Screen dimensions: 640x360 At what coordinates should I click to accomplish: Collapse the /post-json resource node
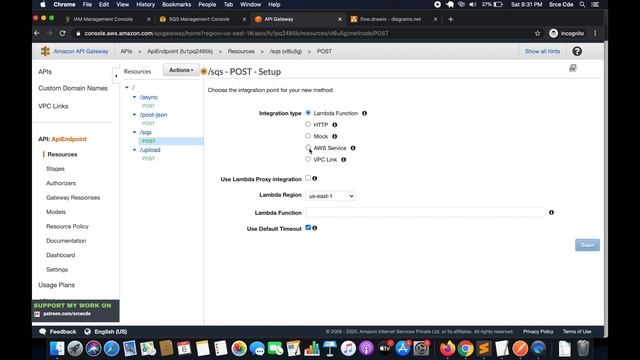(x=134, y=115)
